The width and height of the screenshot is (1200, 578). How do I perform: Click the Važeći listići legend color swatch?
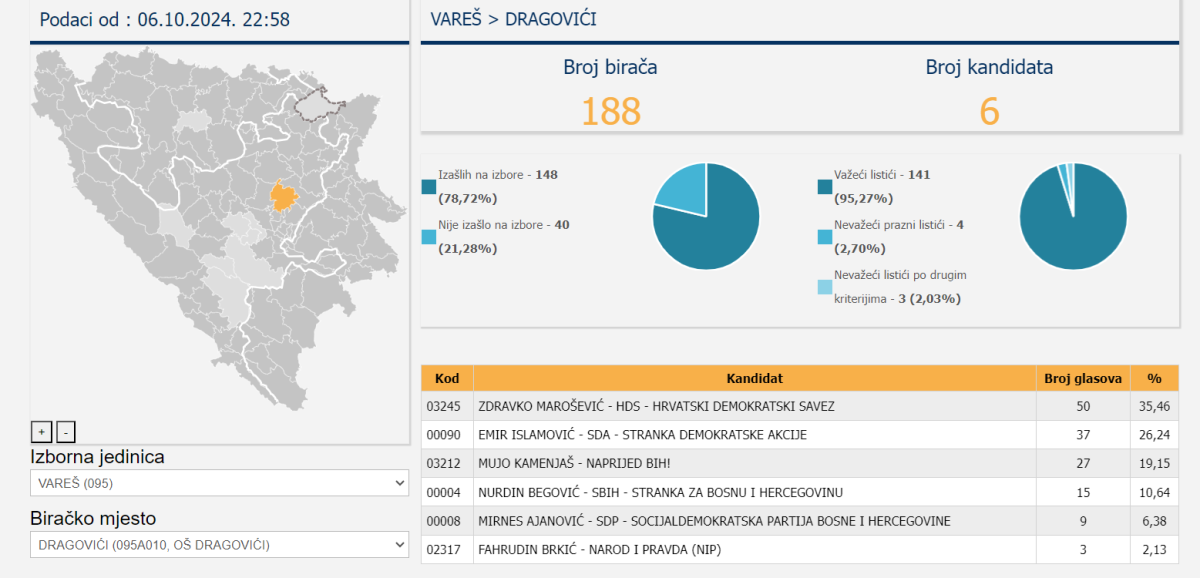coord(825,186)
